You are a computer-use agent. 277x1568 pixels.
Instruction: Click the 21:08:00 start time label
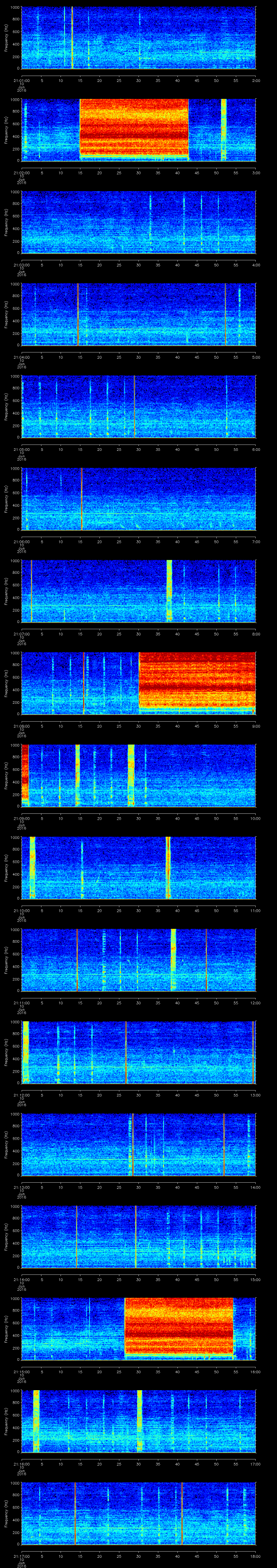tap(21, 726)
